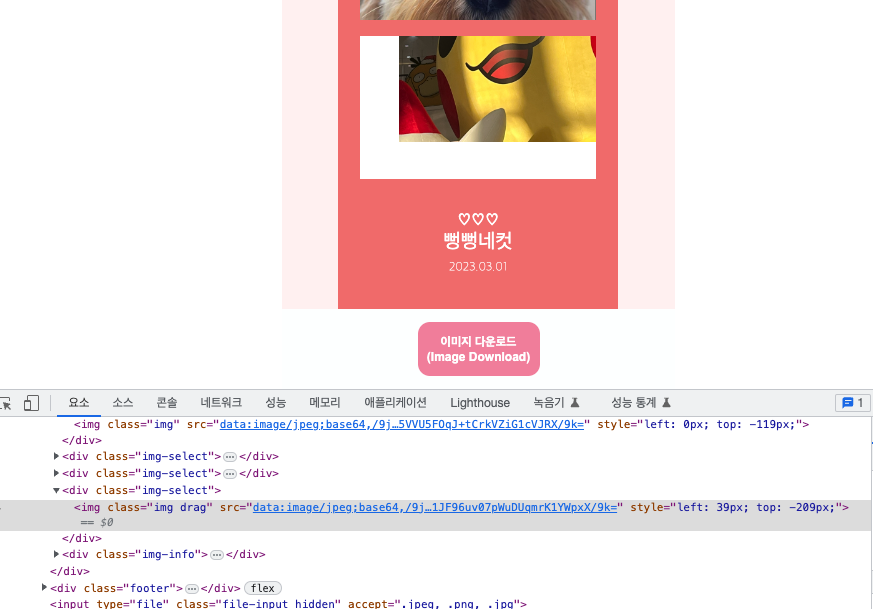The image size is (873, 609).
Task: Expand the second collapsed img-select div
Action: coord(56,473)
